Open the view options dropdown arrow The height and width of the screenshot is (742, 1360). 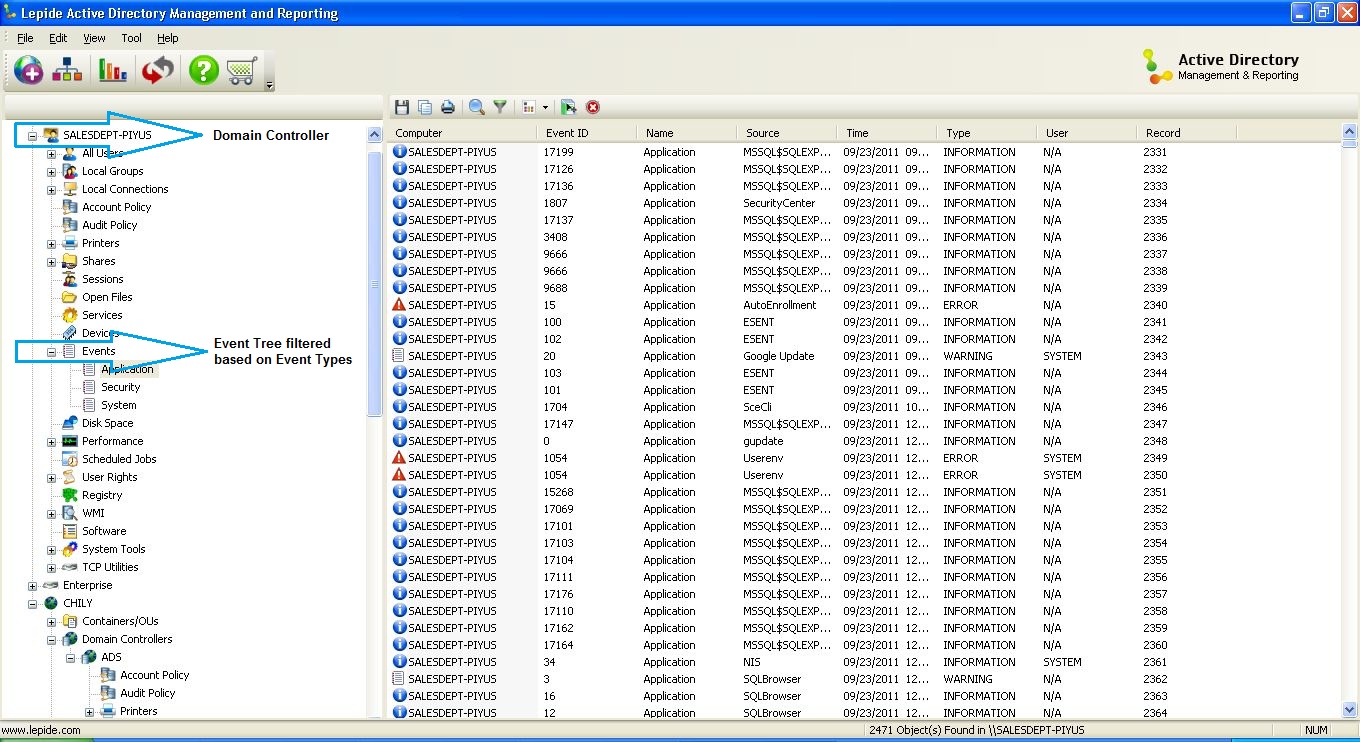(545, 107)
